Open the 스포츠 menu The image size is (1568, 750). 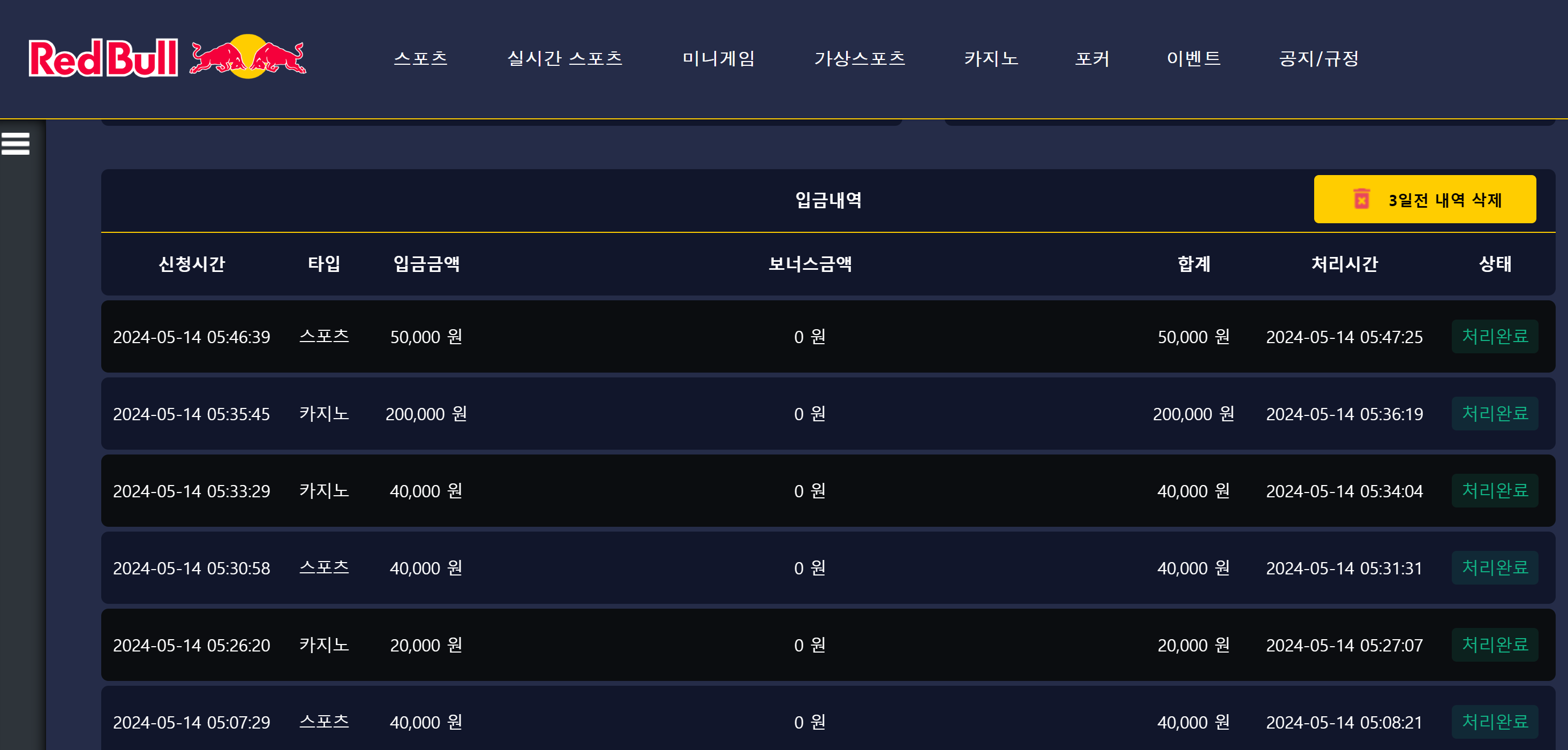(x=420, y=58)
